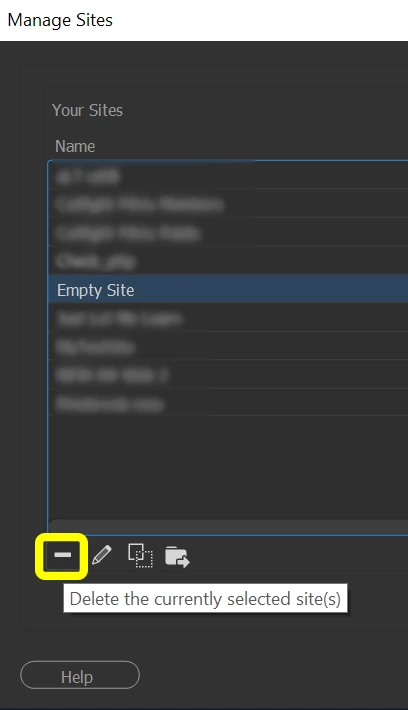Screen dimensions: 408x710
Task: Select the blurred site directly above Empty Site
Action: (x=228, y=261)
